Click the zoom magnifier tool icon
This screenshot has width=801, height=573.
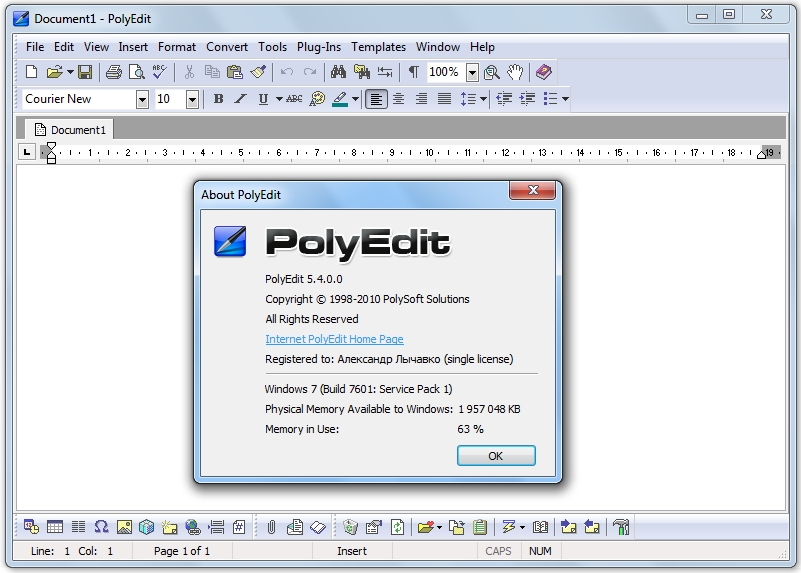[491, 72]
